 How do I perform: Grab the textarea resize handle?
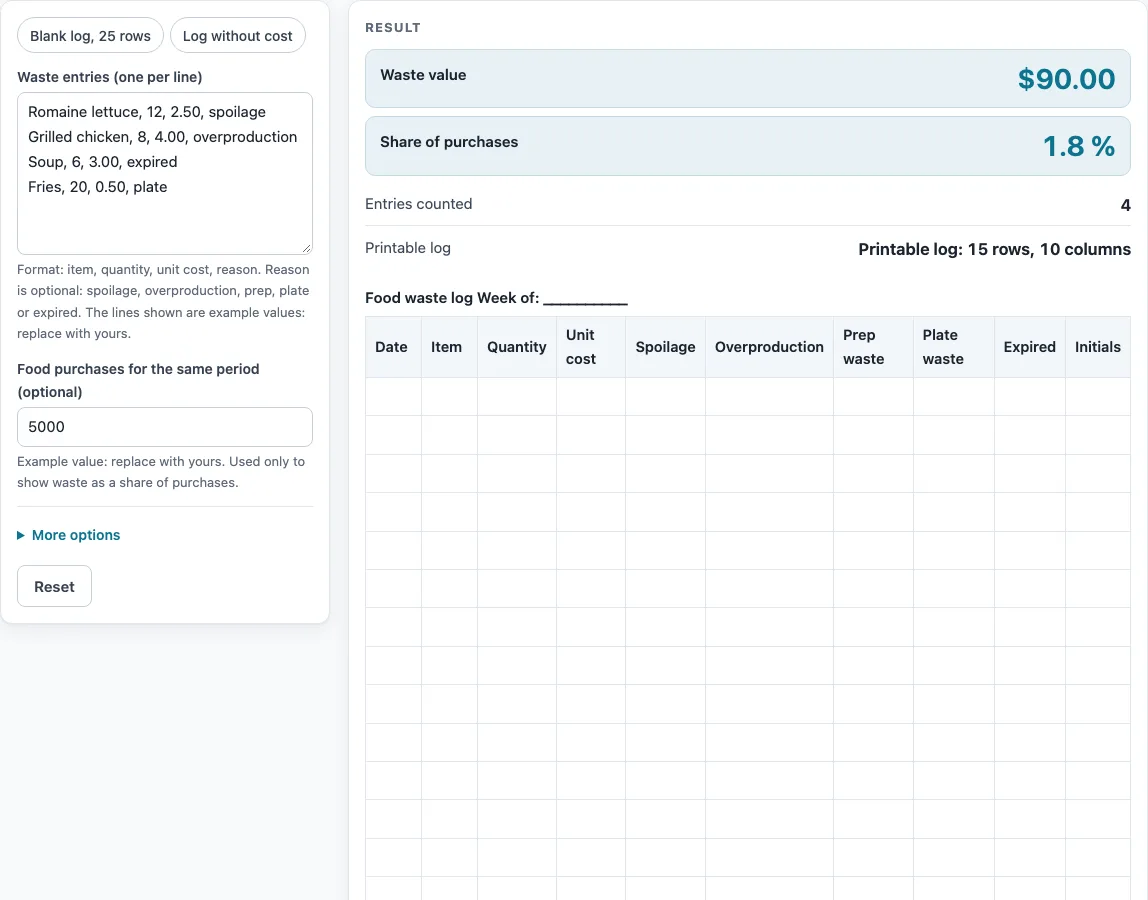click(307, 249)
